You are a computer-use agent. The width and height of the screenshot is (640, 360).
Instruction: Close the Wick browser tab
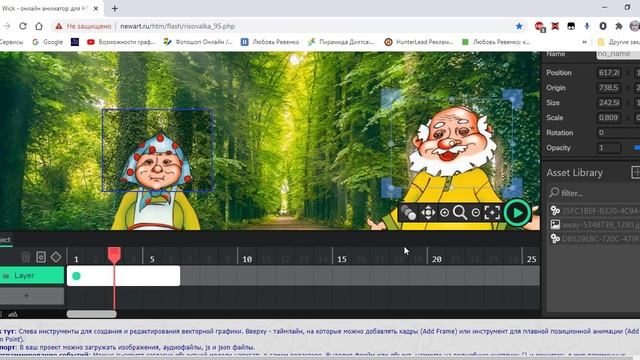[96, 9]
